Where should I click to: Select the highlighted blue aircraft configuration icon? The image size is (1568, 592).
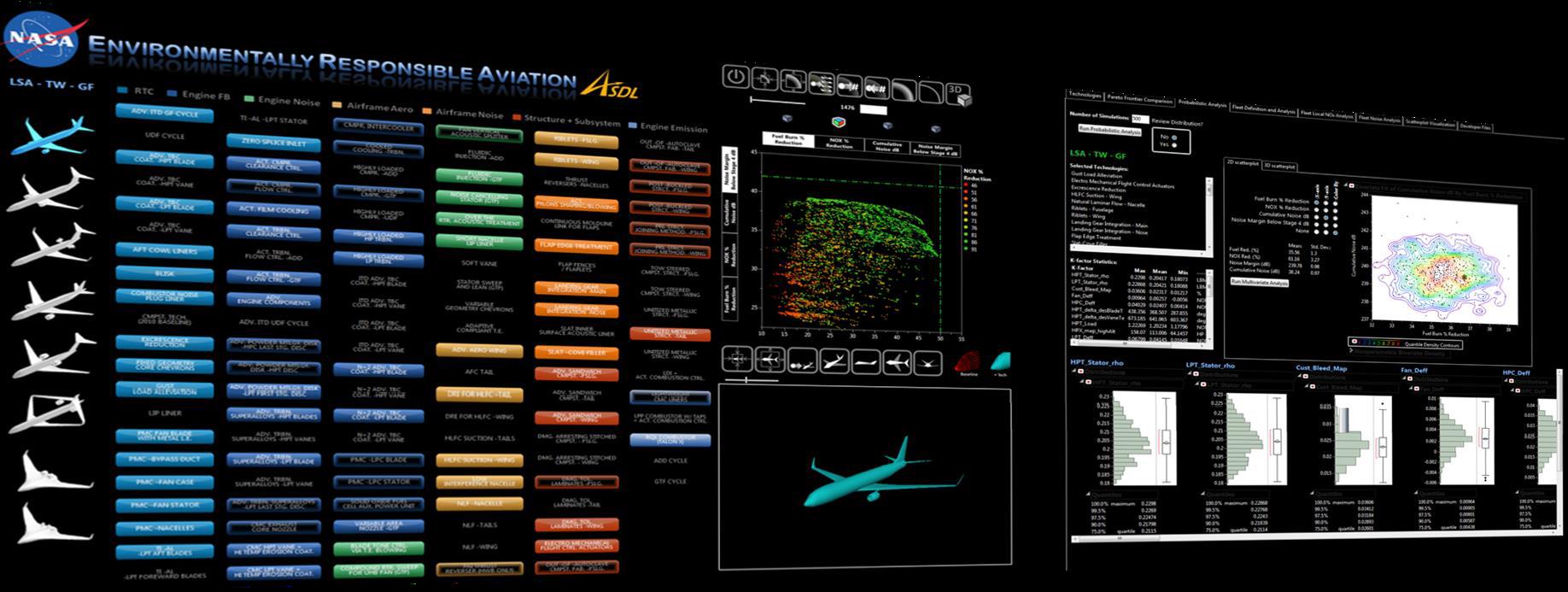coord(51,135)
